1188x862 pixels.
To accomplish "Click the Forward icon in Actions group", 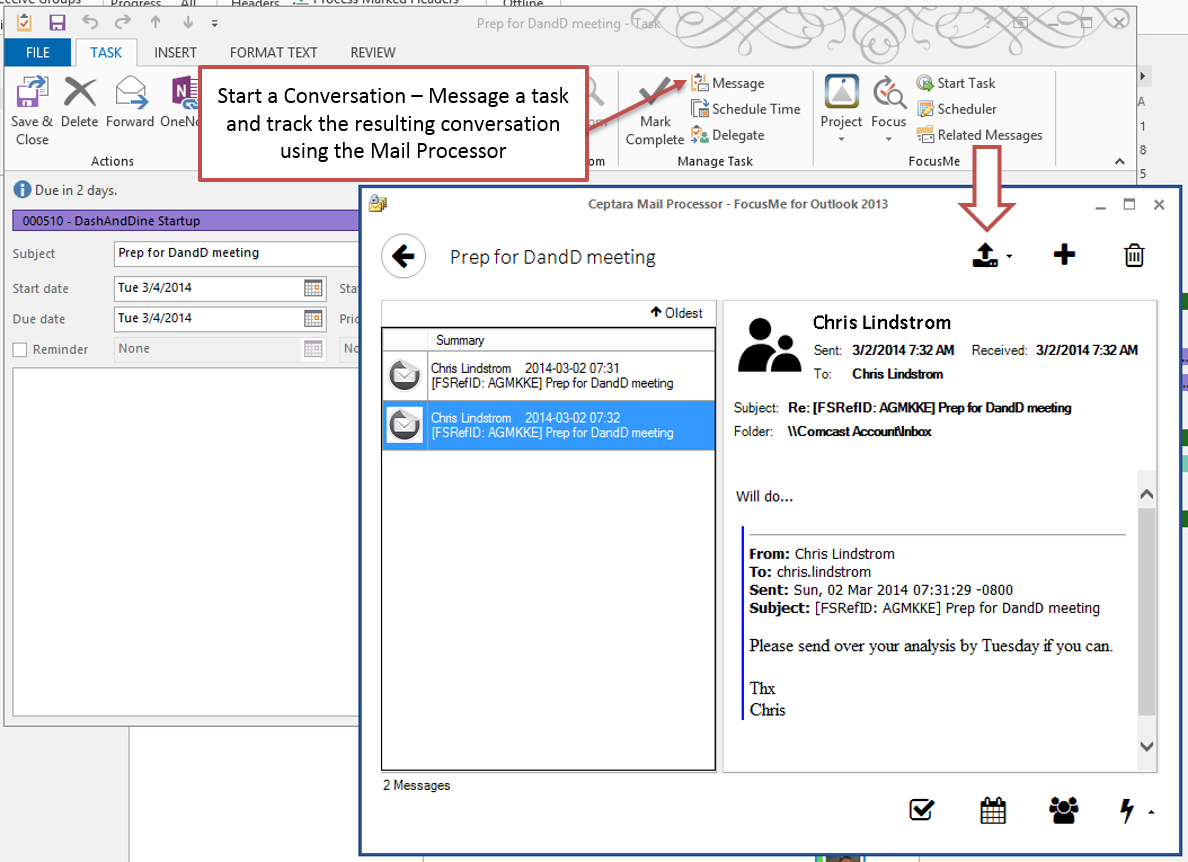I will tap(130, 104).
